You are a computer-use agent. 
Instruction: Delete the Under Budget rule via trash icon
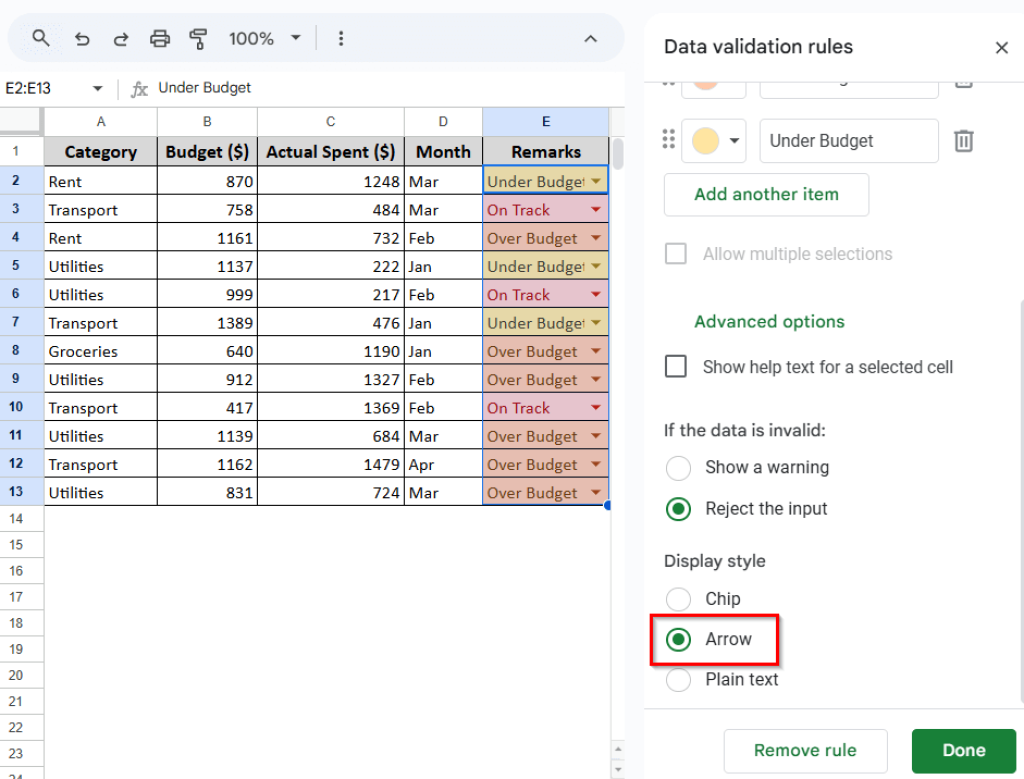(963, 141)
